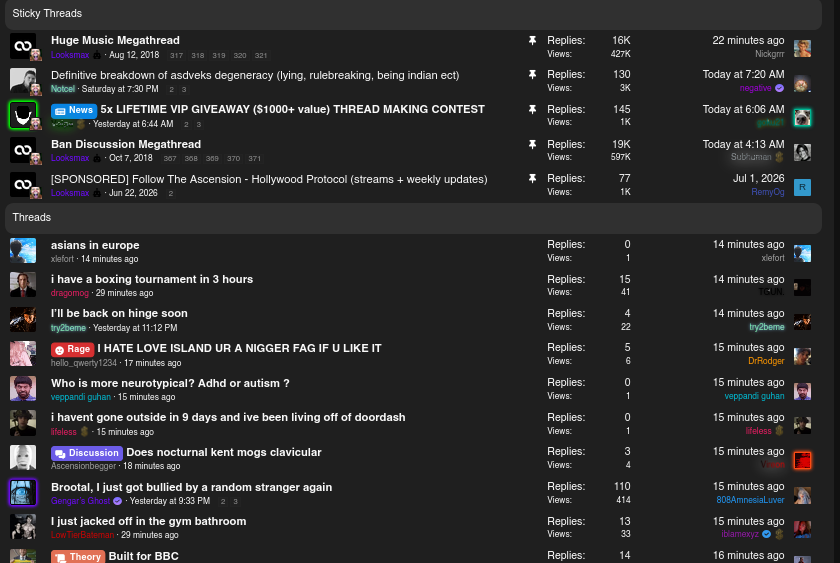Click RemyOg's blue 'R' avatar
This screenshot has width=840, height=563.
click(x=802, y=187)
